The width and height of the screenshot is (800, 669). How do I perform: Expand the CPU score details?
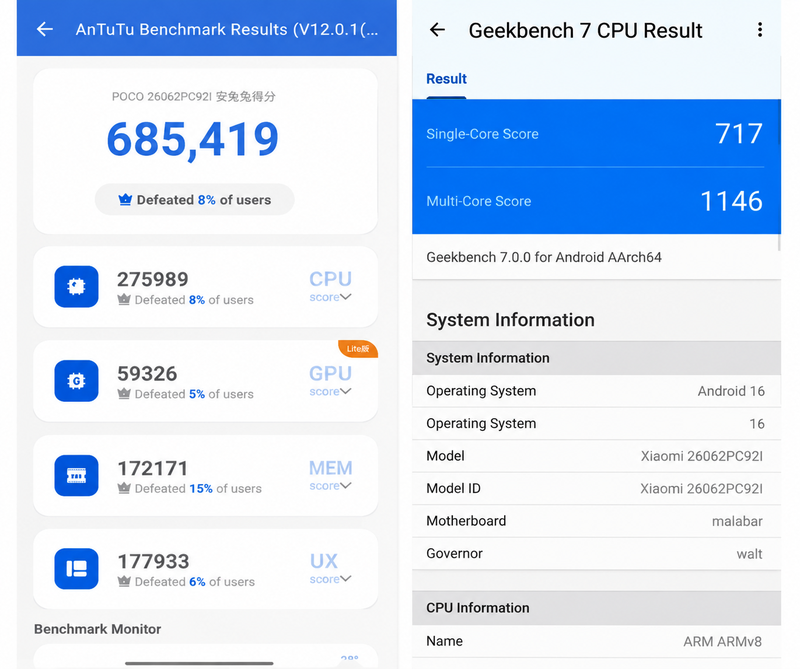(x=330, y=286)
